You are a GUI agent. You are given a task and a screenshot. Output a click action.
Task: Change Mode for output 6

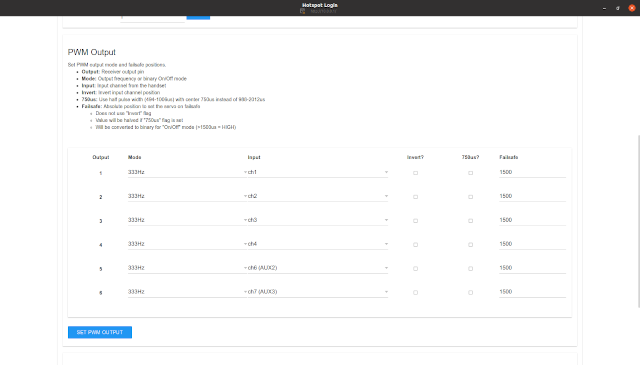[x=187, y=292]
